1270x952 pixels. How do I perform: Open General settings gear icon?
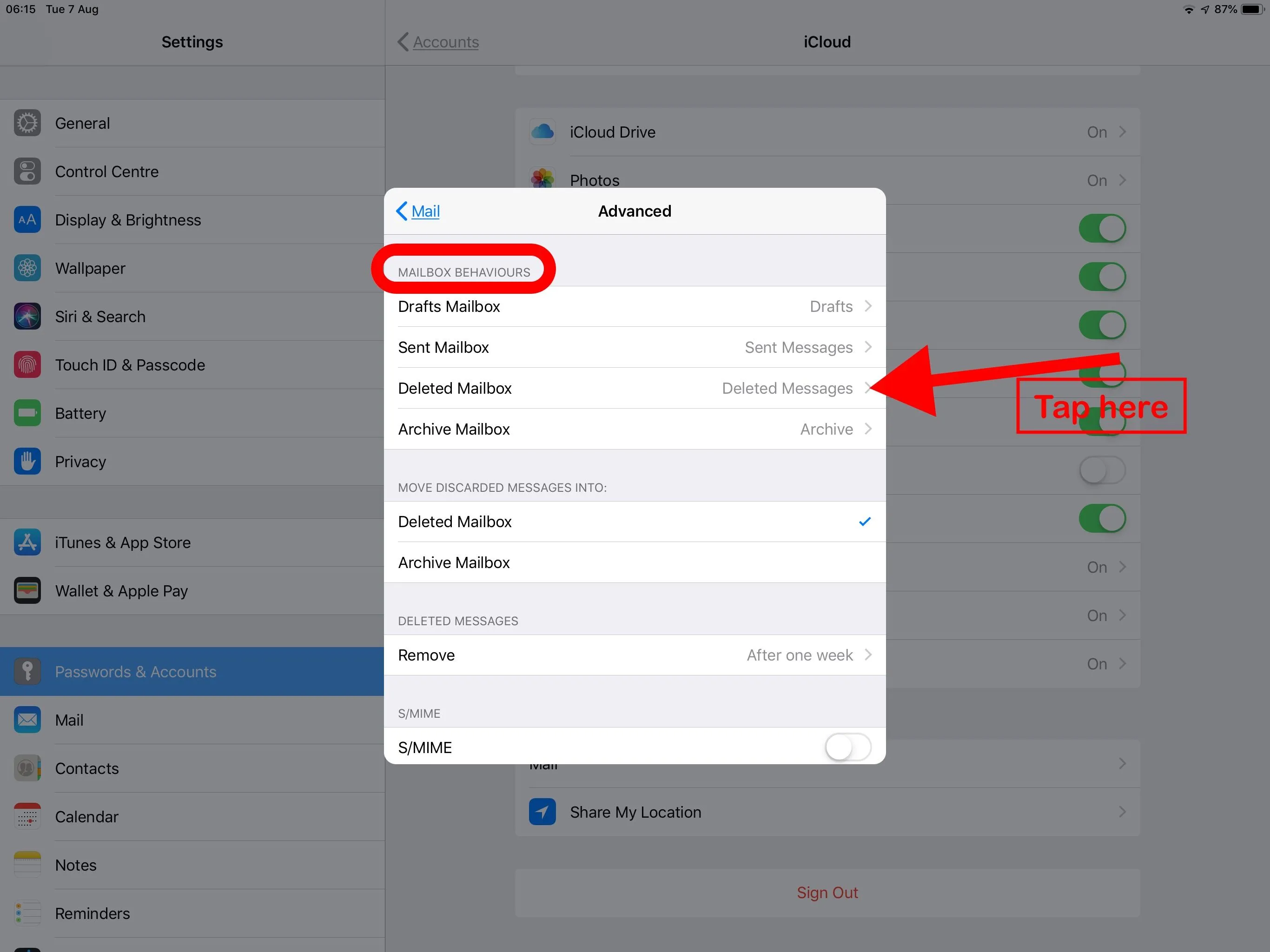pyautogui.click(x=27, y=123)
